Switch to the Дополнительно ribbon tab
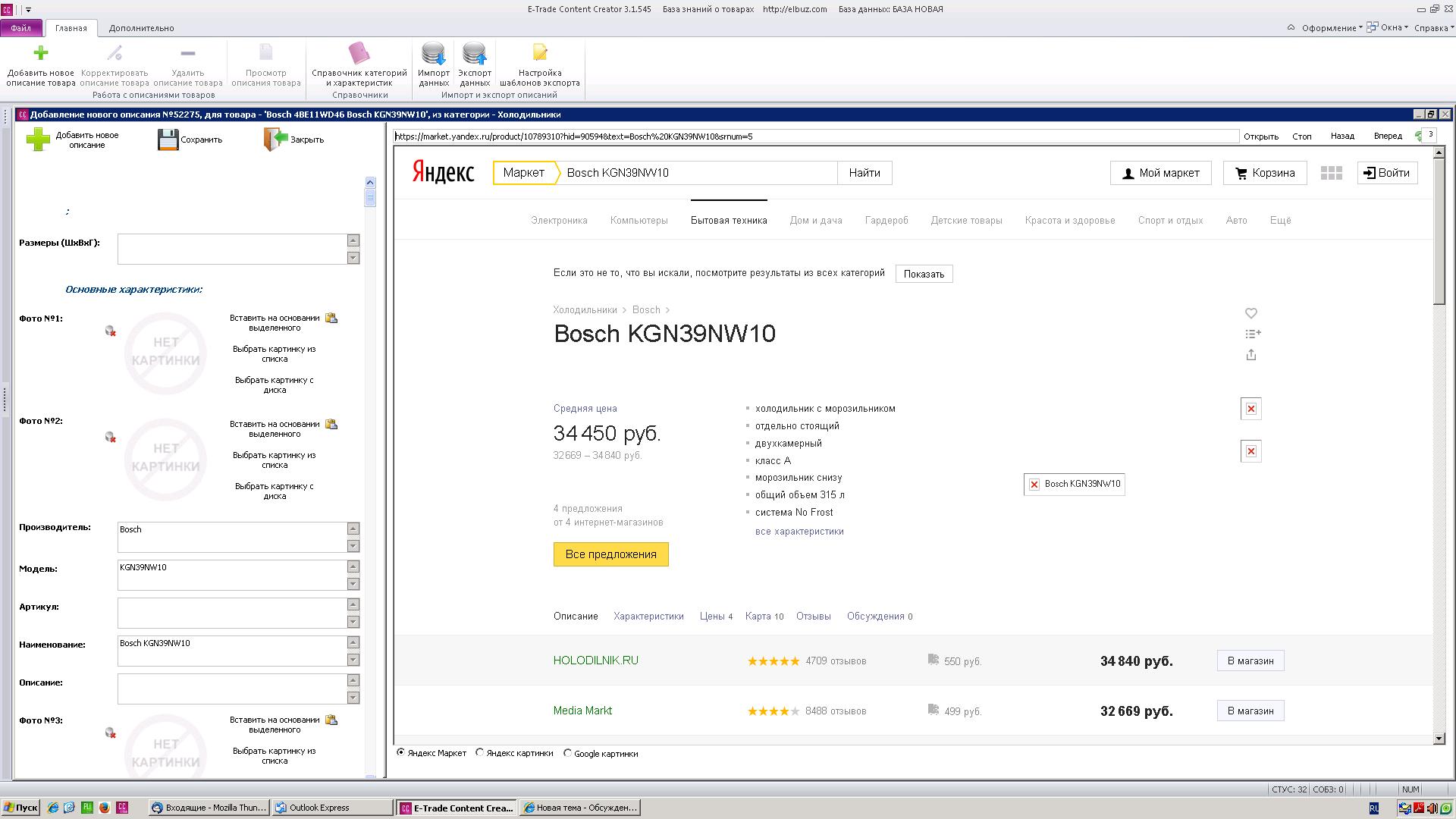 coord(142,28)
